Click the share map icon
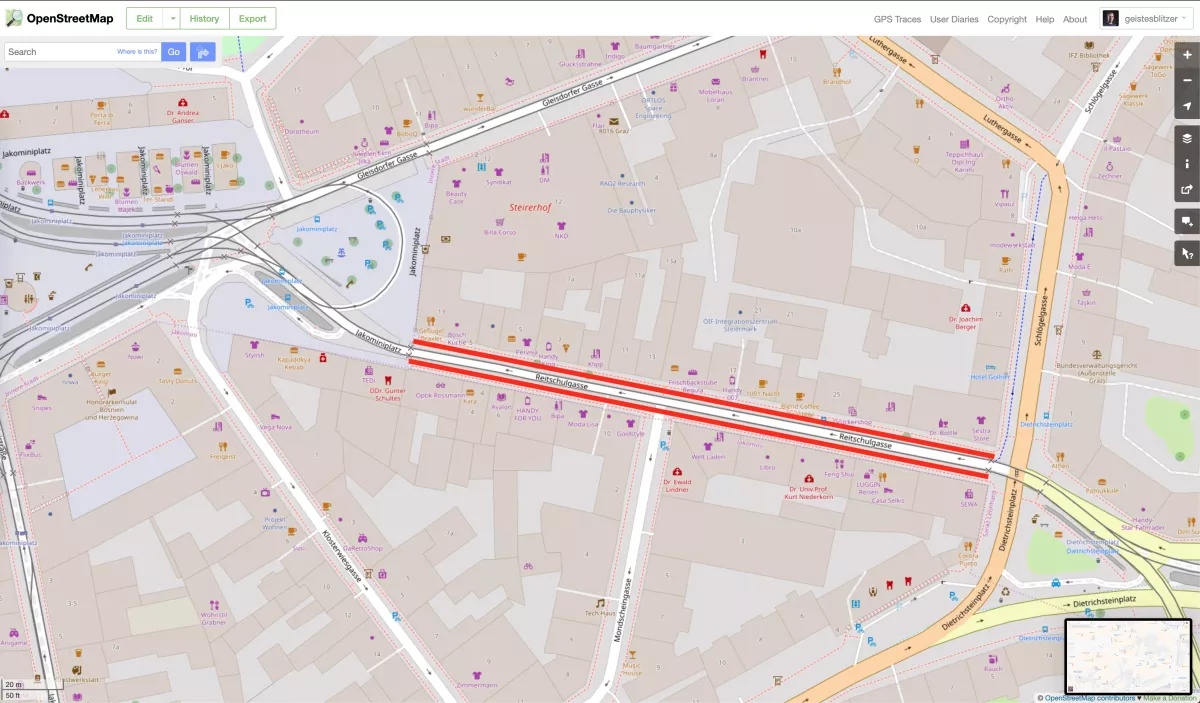Image resolution: width=1200 pixels, height=703 pixels. (1187, 189)
